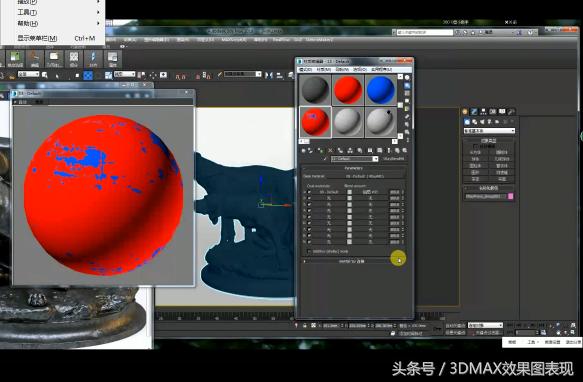The image size is (583, 382).
Task: Click Use Pivot Point Center icon
Action: [x=142, y=75]
